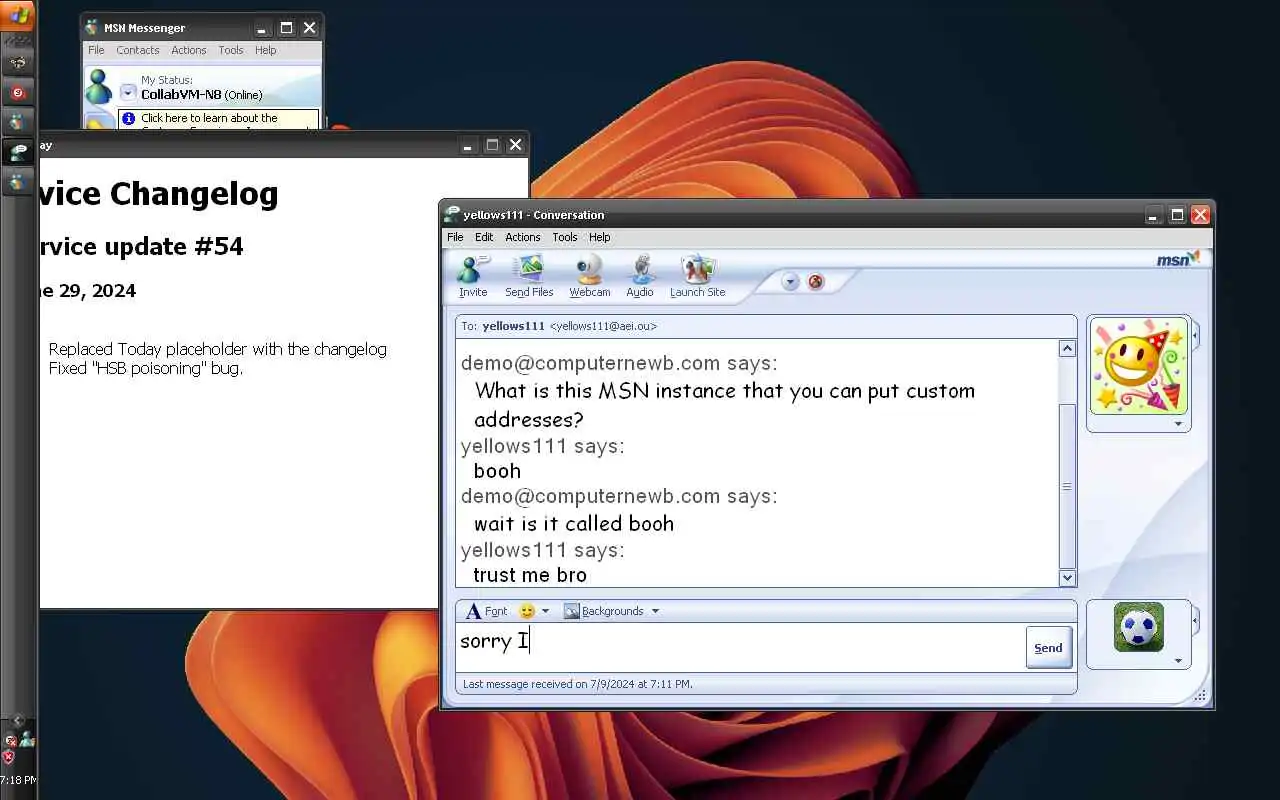Screen dimensions: 1280x800
Task: Click the MSN butterfly logo in the conversation window
Action: (1178, 259)
